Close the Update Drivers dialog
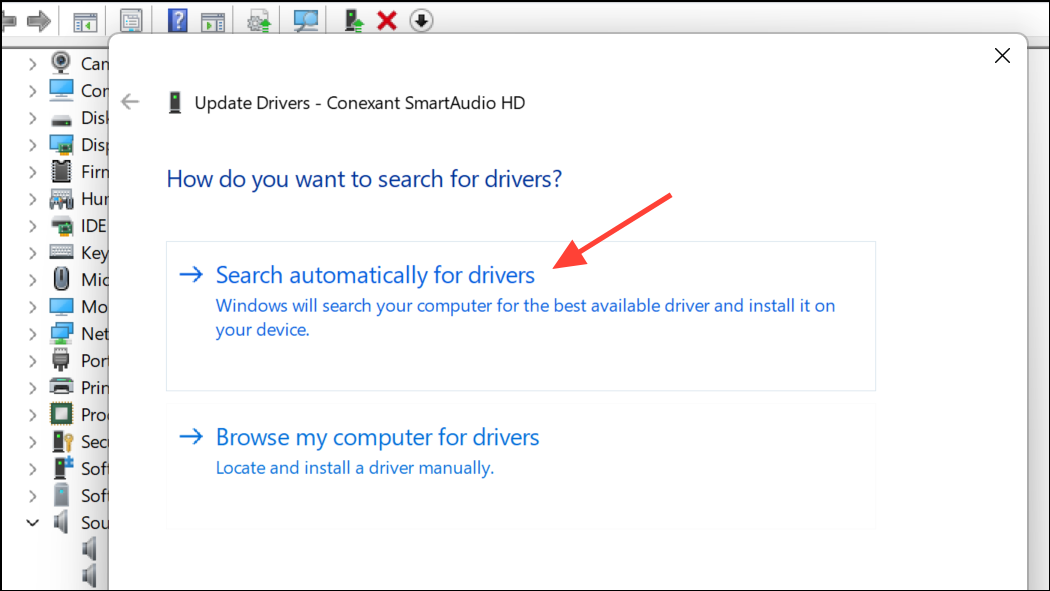1050x591 pixels. pos(1002,56)
